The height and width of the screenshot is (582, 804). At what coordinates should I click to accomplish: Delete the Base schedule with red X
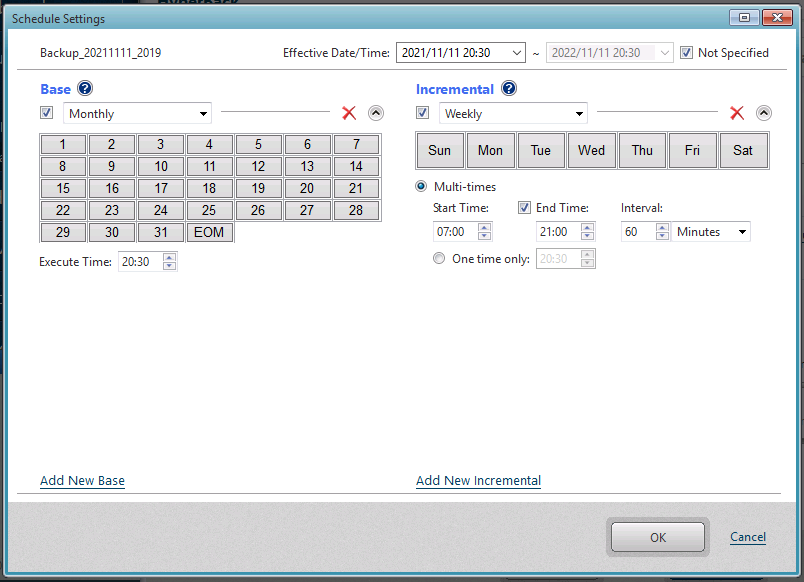pos(349,113)
